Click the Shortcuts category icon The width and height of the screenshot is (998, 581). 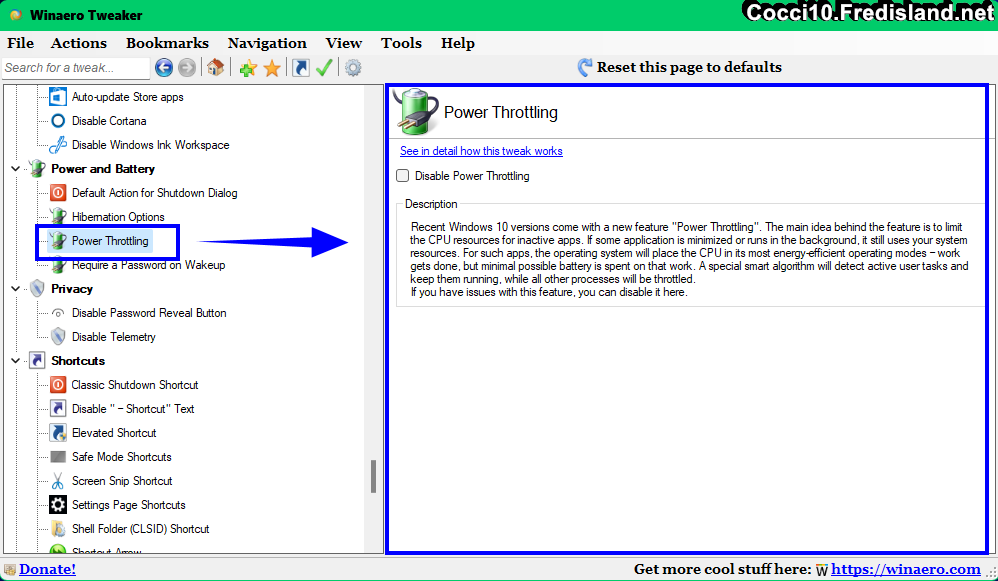[38, 361]
